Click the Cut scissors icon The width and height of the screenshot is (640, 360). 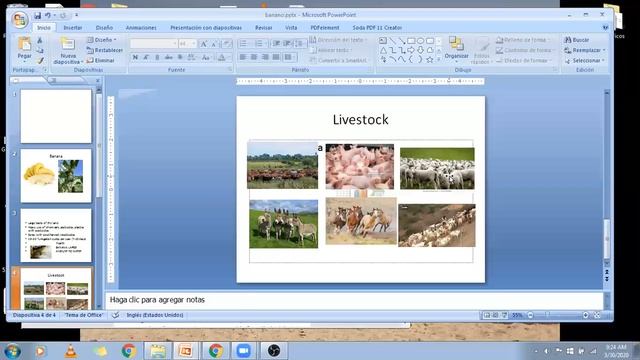tap(40, 40)
